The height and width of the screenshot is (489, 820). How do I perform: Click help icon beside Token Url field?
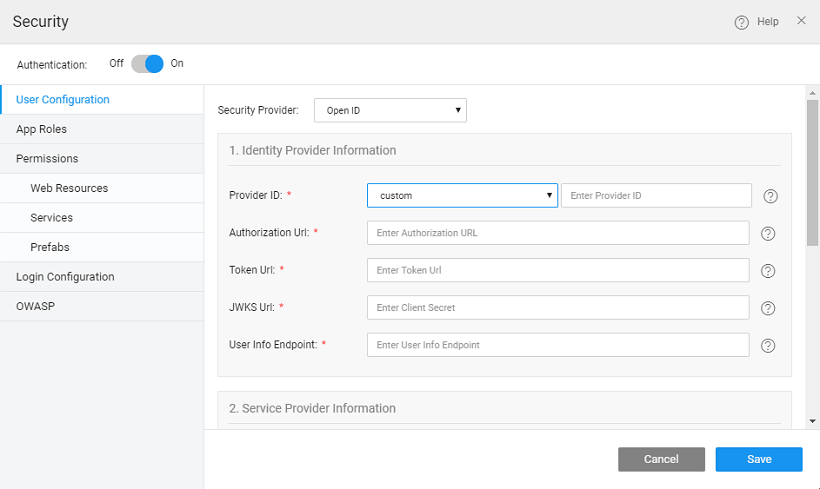(768, 271)
